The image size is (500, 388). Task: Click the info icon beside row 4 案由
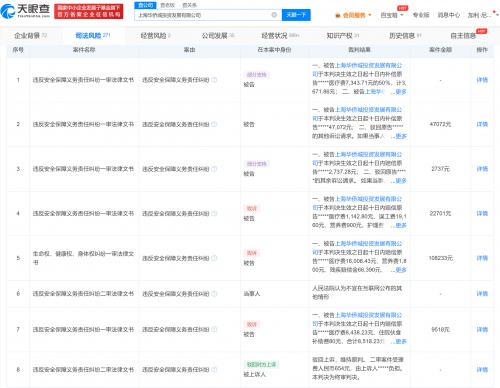coord(214,213)
